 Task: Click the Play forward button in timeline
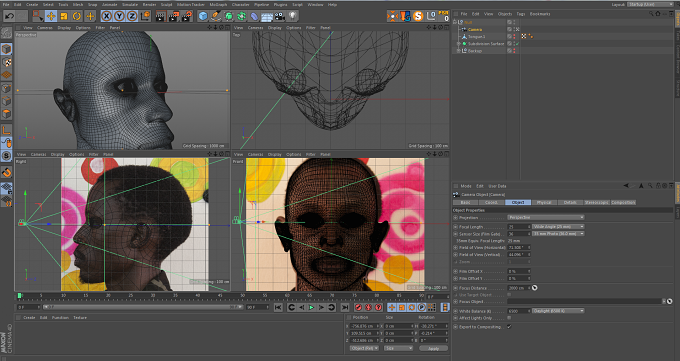coord(311,307)
